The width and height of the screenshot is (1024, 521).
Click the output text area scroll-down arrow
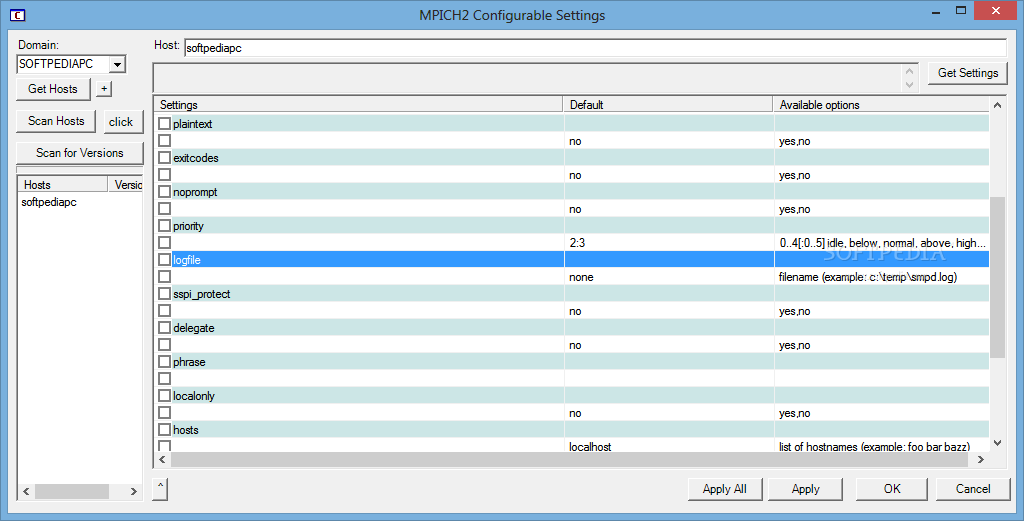[x=910, y=85]
